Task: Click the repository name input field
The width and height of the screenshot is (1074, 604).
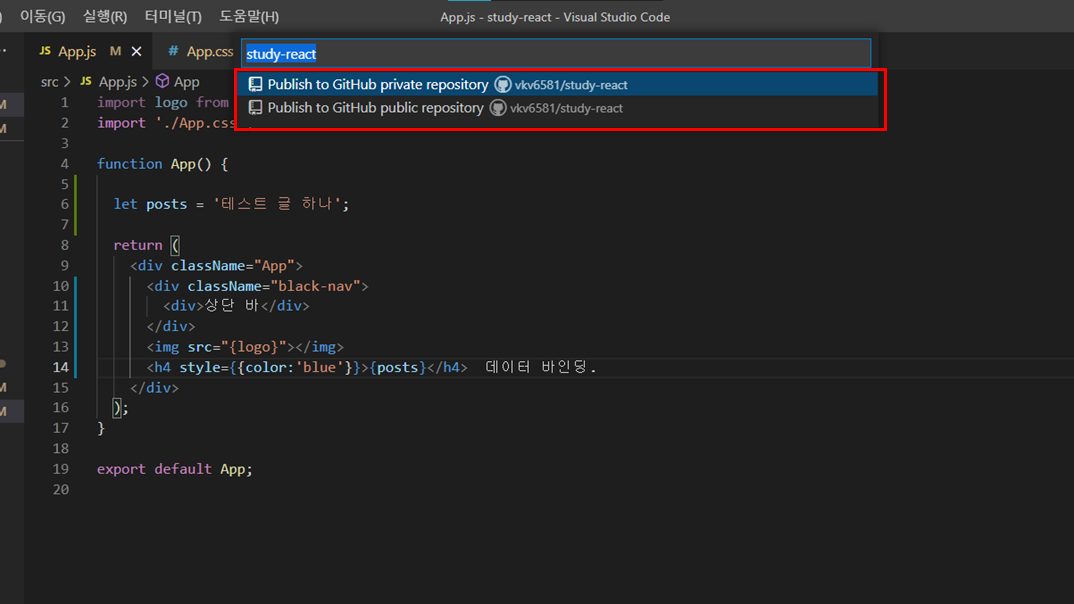Action: point(555,53)
